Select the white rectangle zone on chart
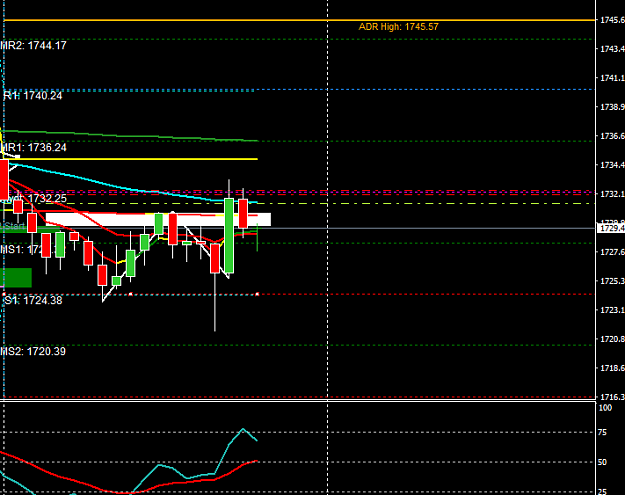The height and width of the screenshot is (495, 625). [158, 220]
